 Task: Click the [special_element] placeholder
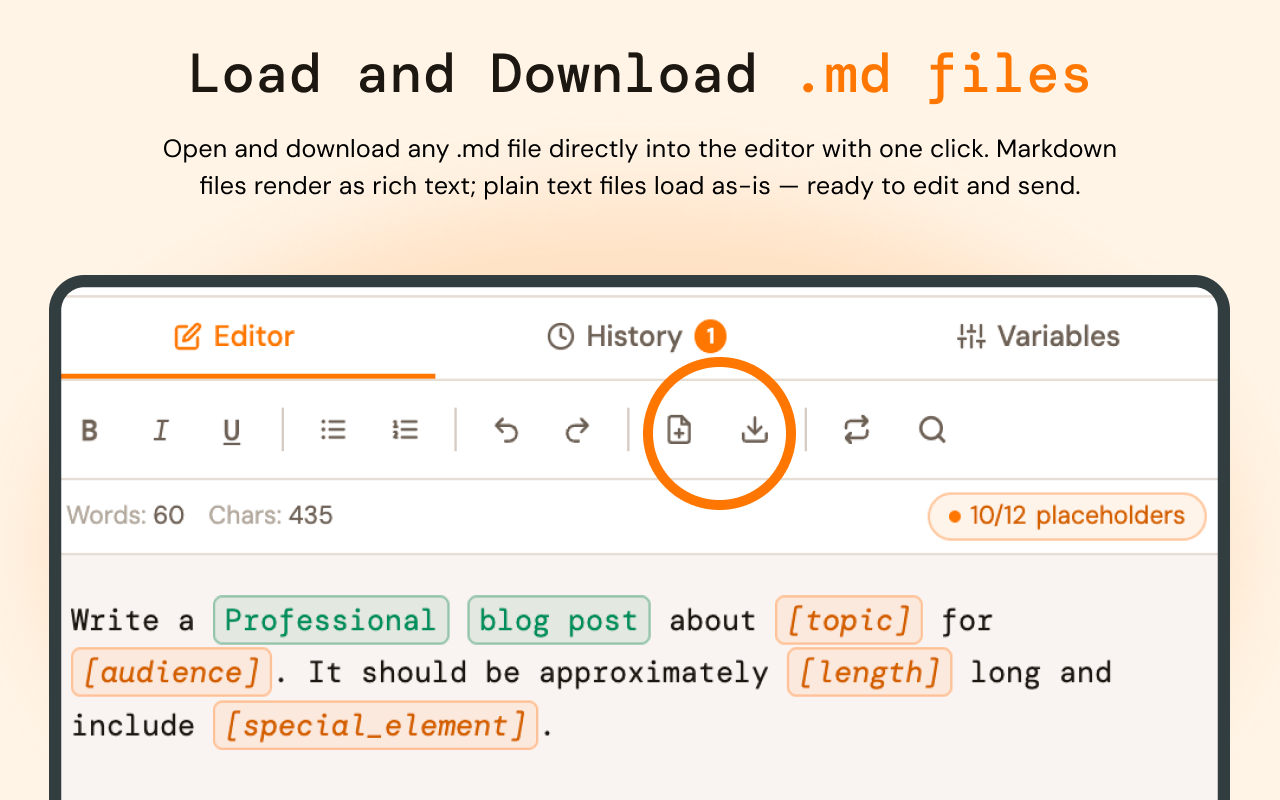(x=375, y=725)
